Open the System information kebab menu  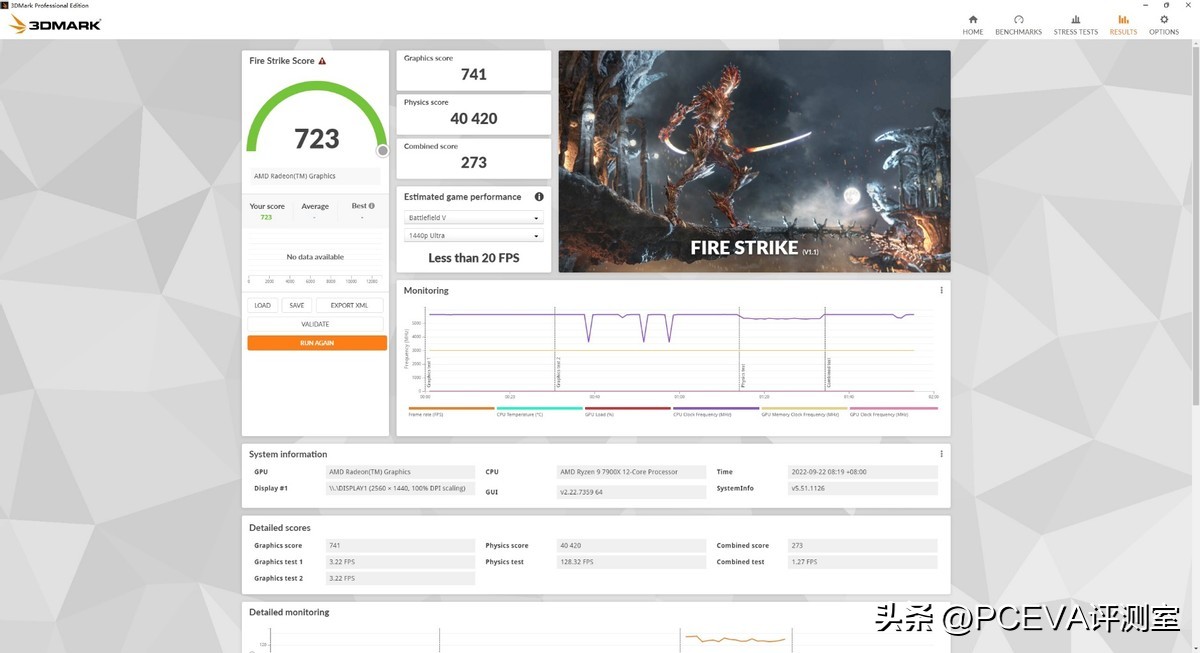click(941, 453)
